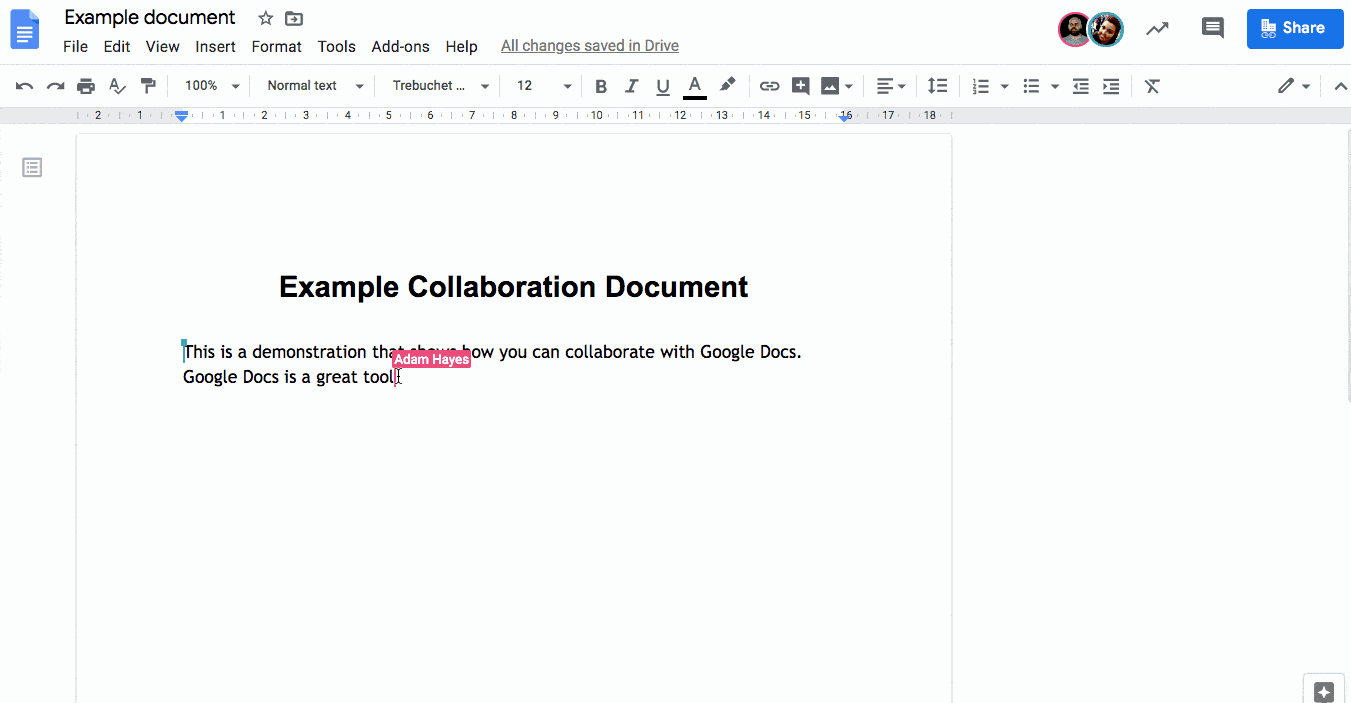Click the Adam Hayes cursor label
The height and width of the screenshot is (703, 1351).
tap(431, 359)
